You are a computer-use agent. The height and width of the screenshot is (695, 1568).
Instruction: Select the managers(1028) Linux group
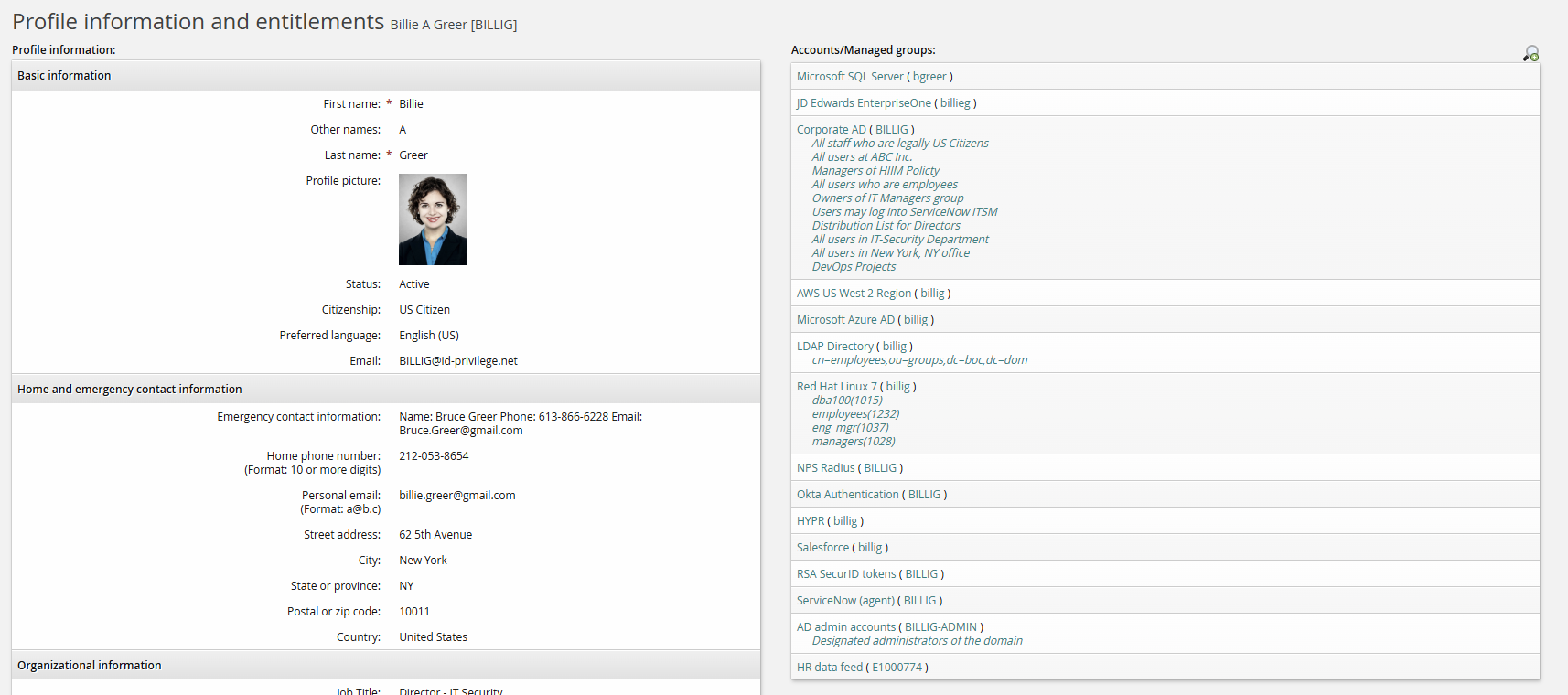point(854,442)
